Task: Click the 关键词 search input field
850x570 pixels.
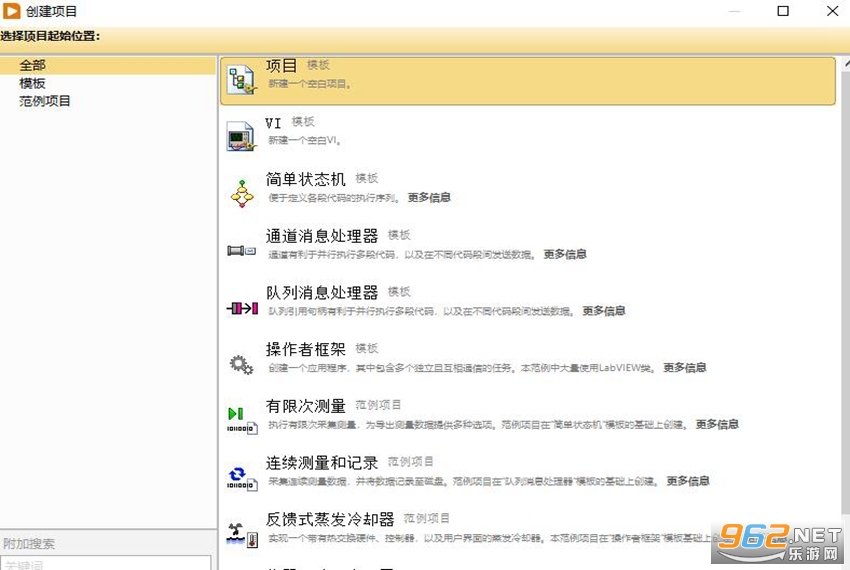Action: 106,562
